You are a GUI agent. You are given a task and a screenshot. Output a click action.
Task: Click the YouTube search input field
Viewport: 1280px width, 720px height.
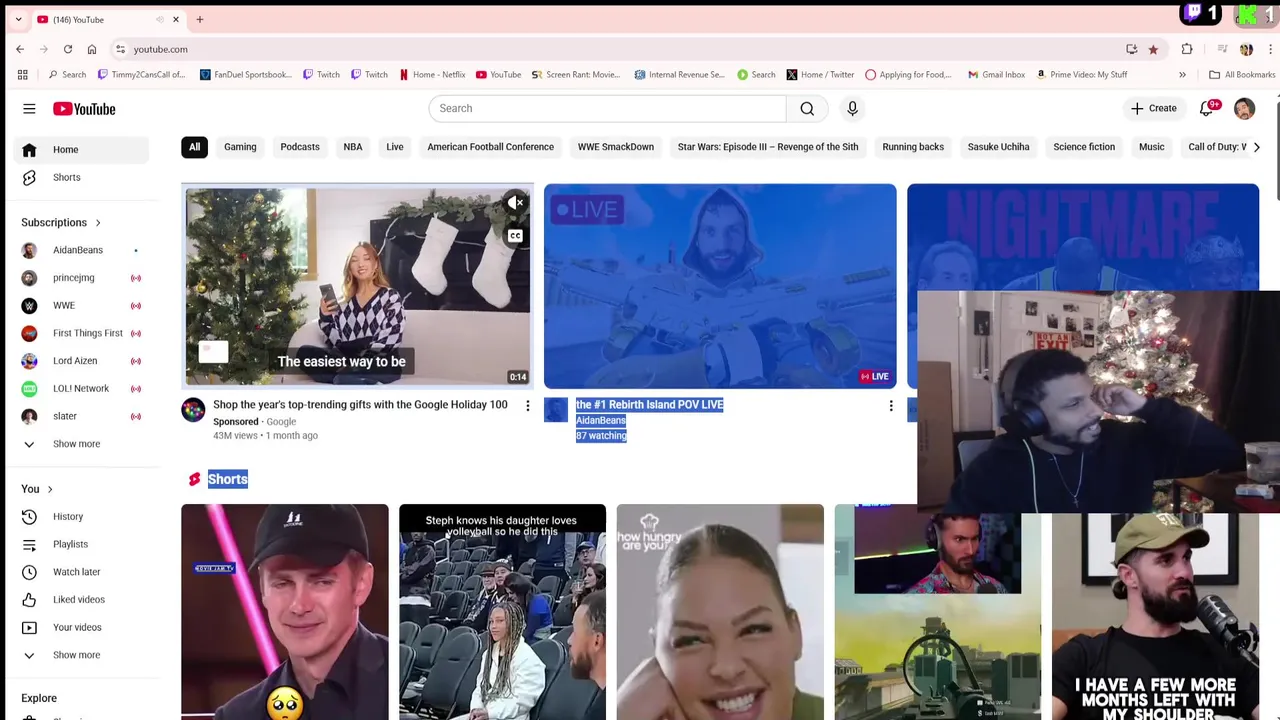(607, 108)
